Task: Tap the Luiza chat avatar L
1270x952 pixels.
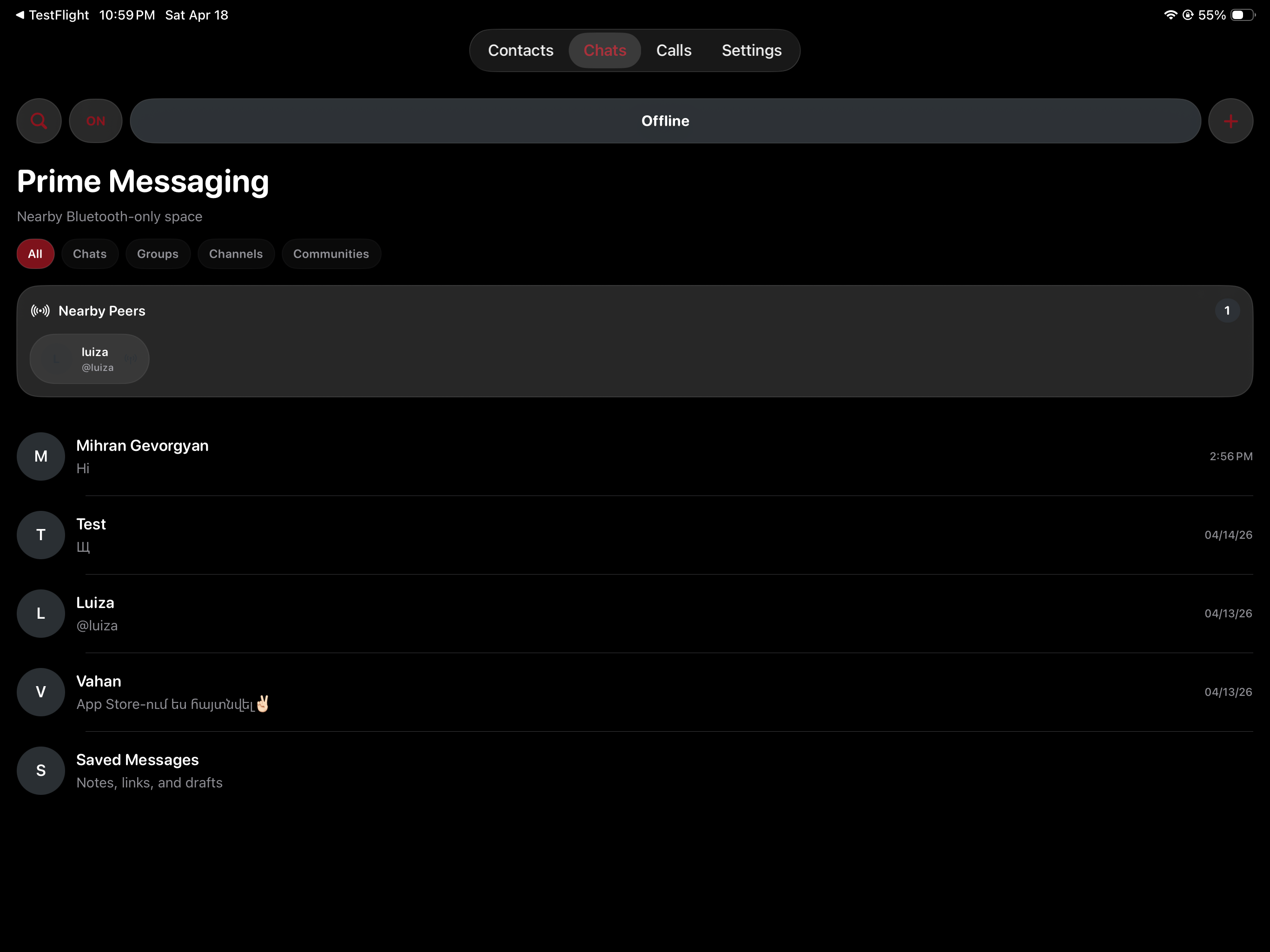Action: [41, 613]
